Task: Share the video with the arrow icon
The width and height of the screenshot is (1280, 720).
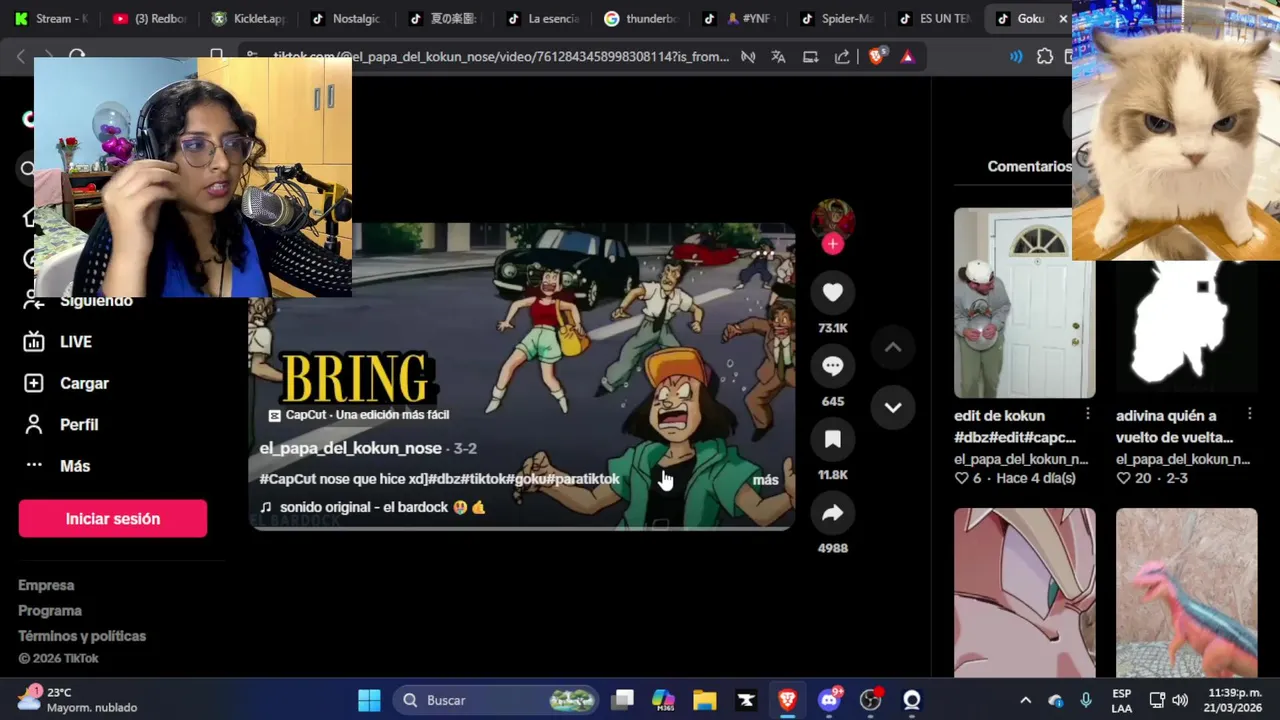Action: tap(832, 513)
